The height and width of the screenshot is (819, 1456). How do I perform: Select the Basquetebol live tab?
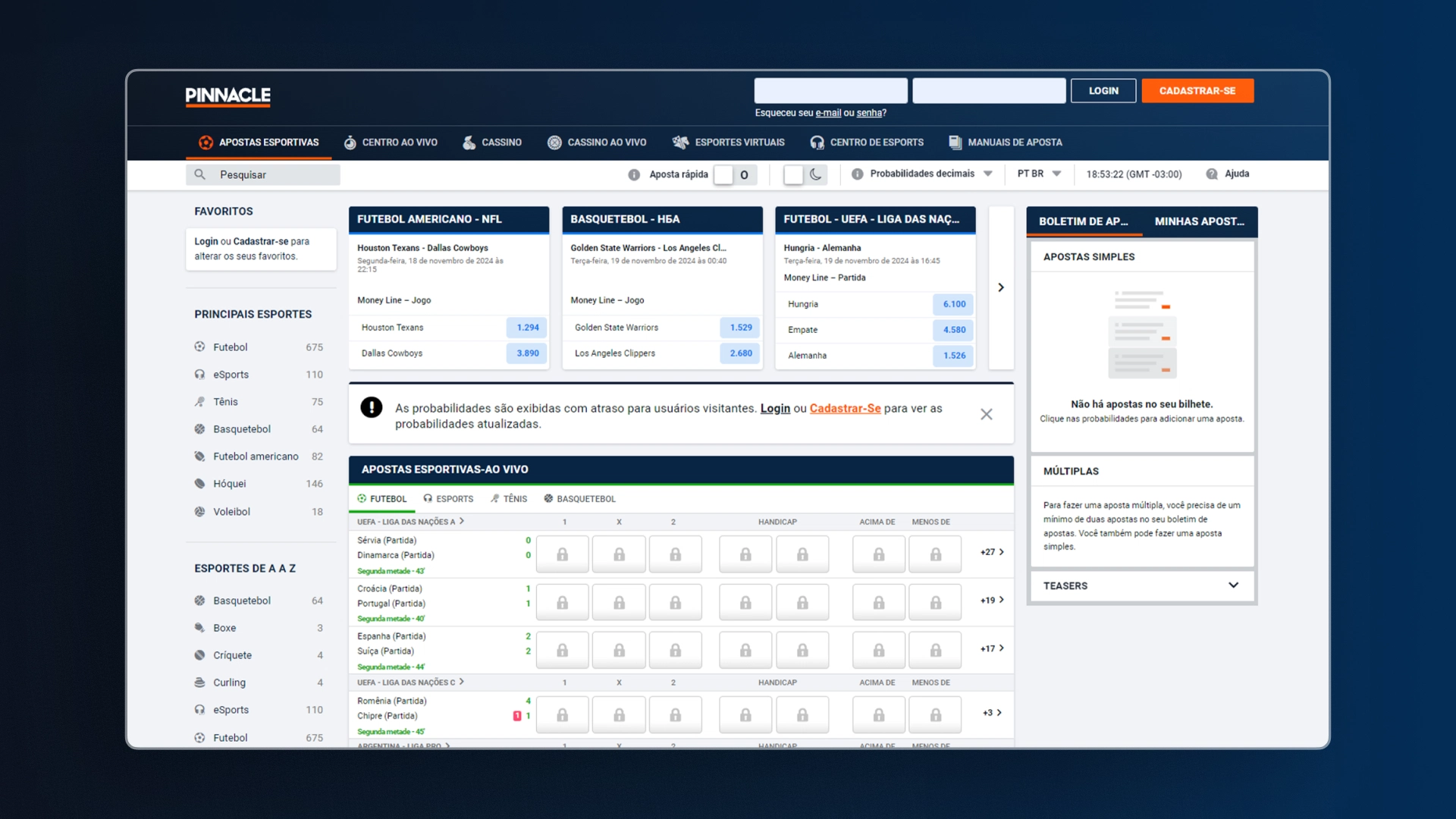click(x=579, y=499)
